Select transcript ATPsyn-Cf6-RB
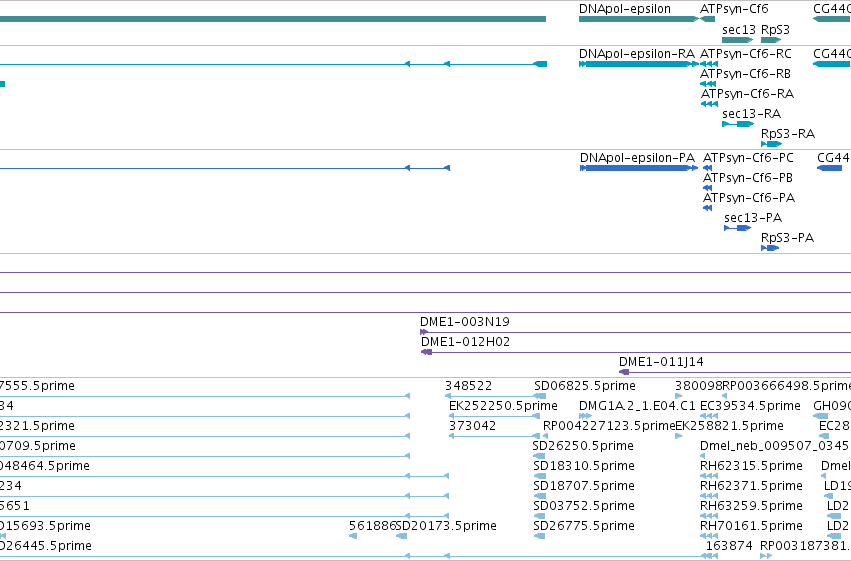The width and height of the screenshot is (851, 561). click(745, 74)
